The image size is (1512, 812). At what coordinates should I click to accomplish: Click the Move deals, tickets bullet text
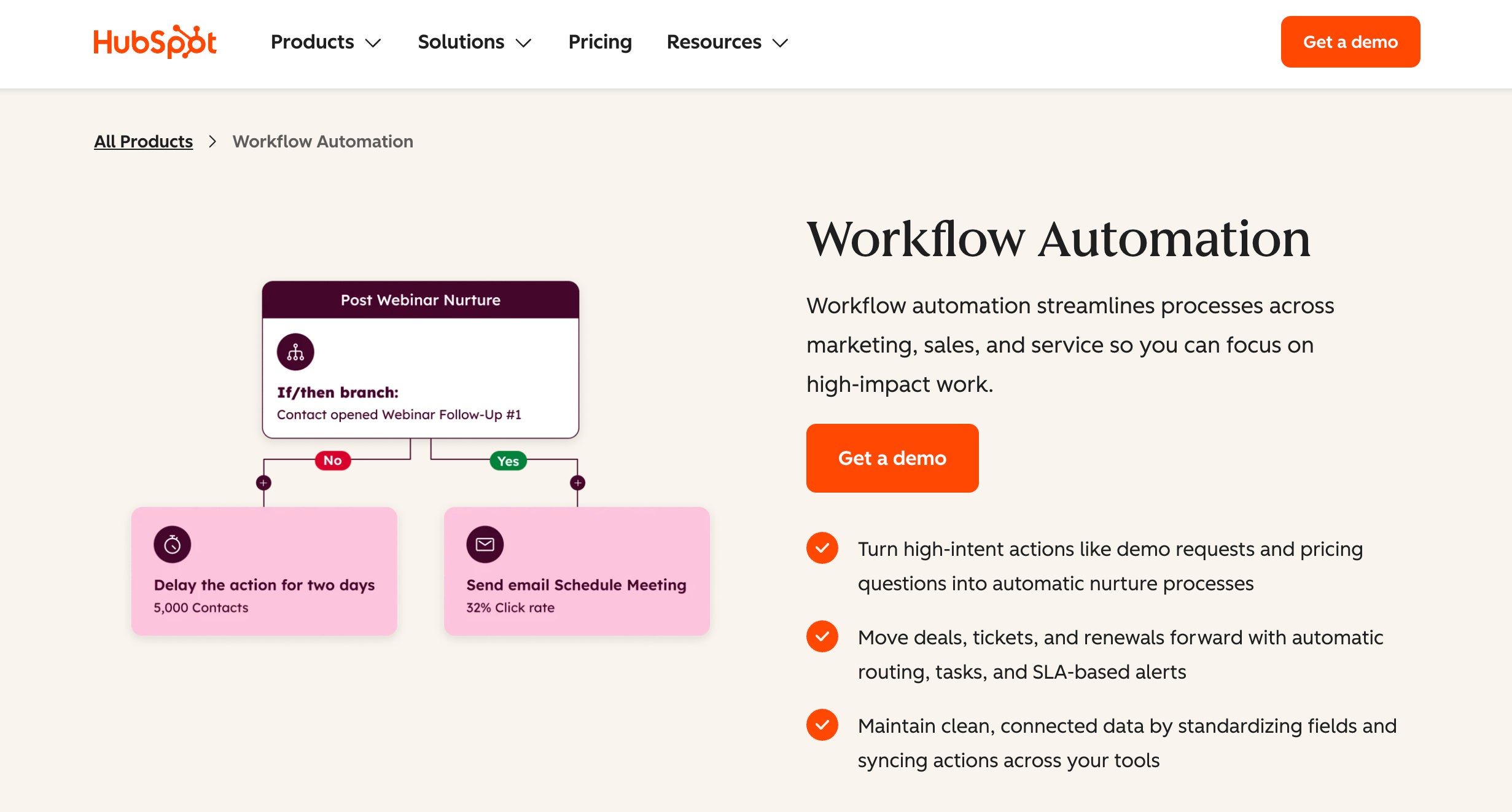[x=1121, y=655]
